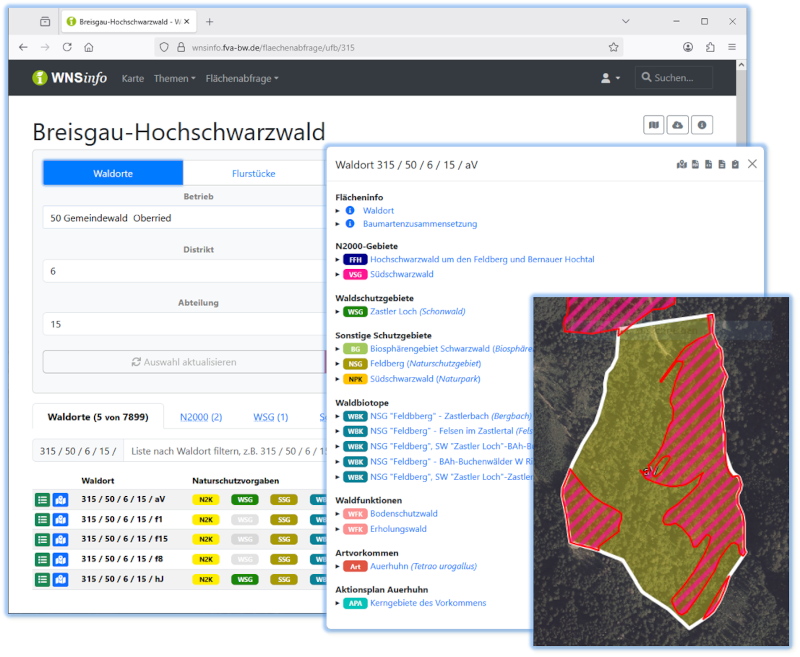This screenshot has width=800, height=657.
Task: Open green list details for Waldort aV
Action: pyautogui.click(x=43, y=499)
